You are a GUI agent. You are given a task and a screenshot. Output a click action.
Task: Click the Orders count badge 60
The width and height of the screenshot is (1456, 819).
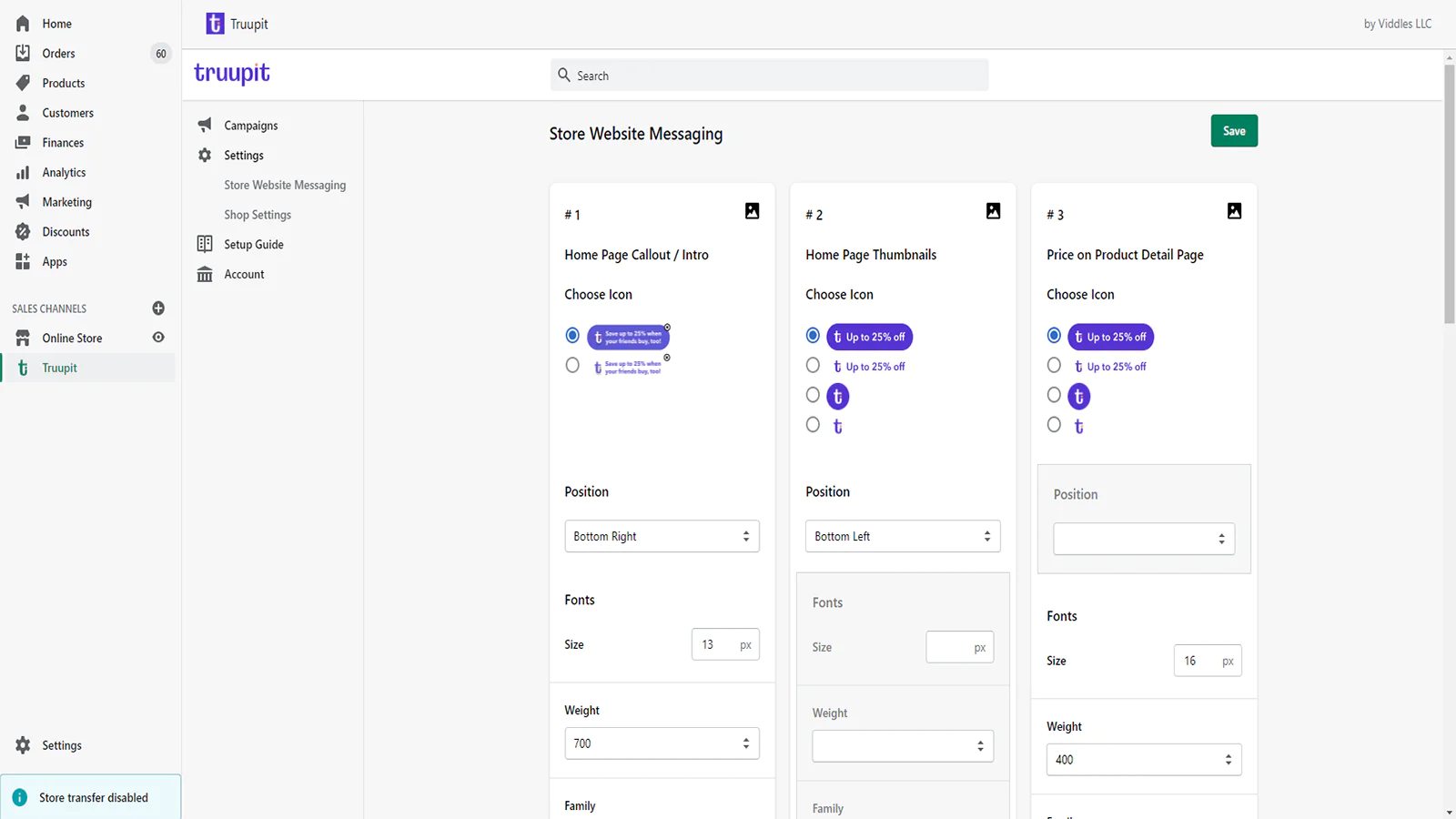[x=161, y=54]
